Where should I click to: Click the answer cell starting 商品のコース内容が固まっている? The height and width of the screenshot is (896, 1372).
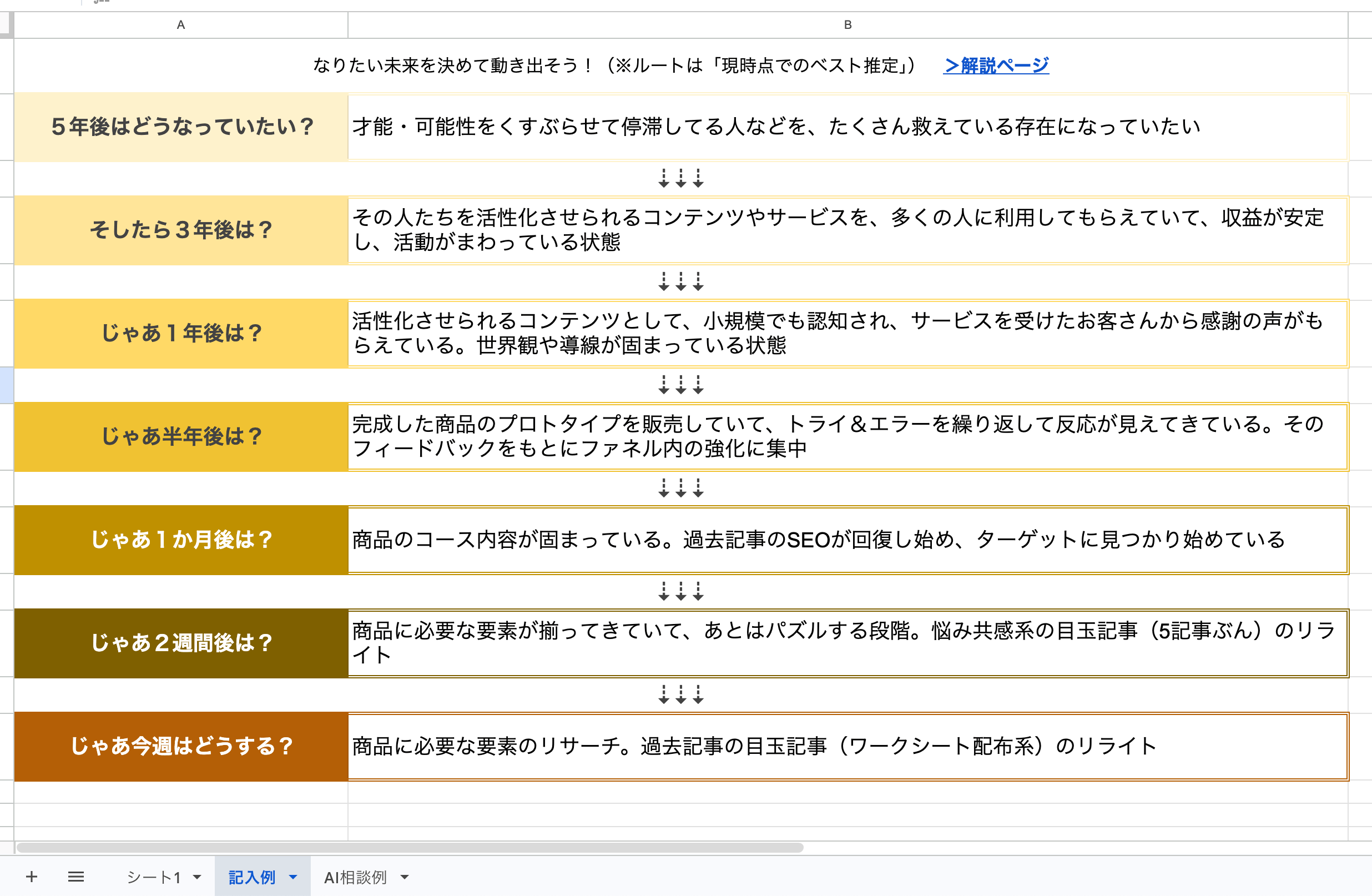848,540
